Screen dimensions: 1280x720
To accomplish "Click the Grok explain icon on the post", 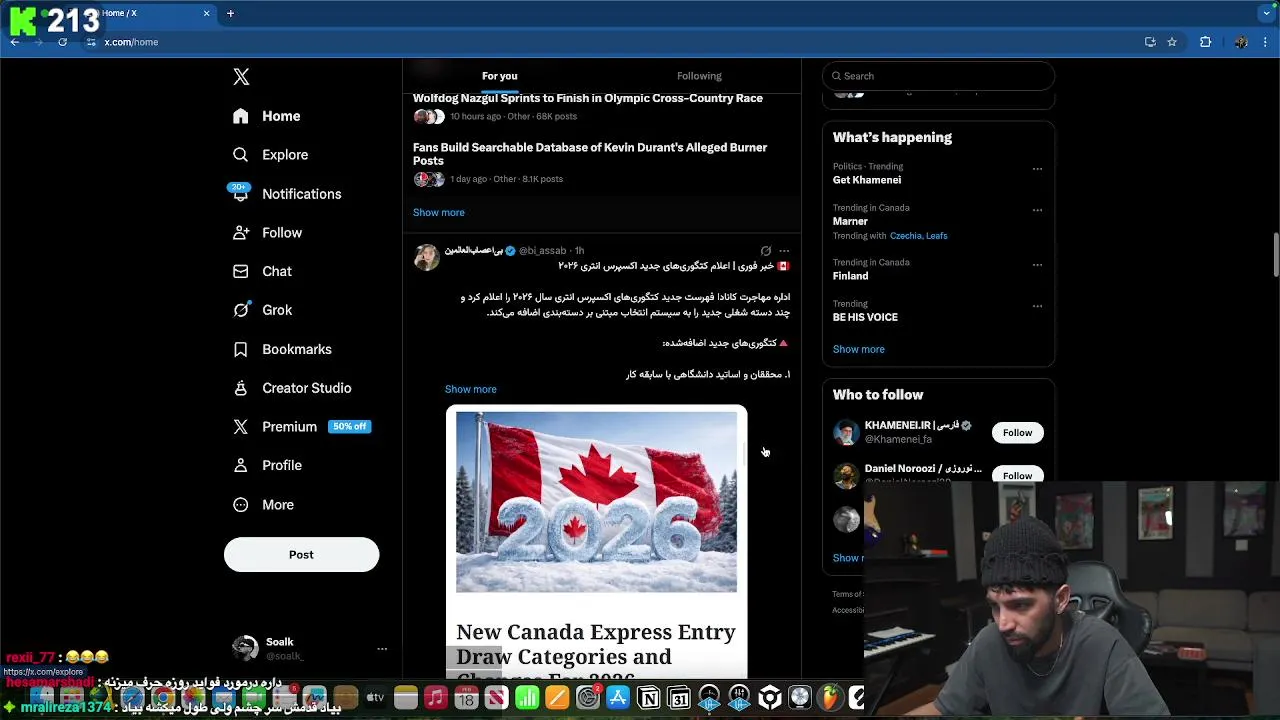I will [766, 251].
